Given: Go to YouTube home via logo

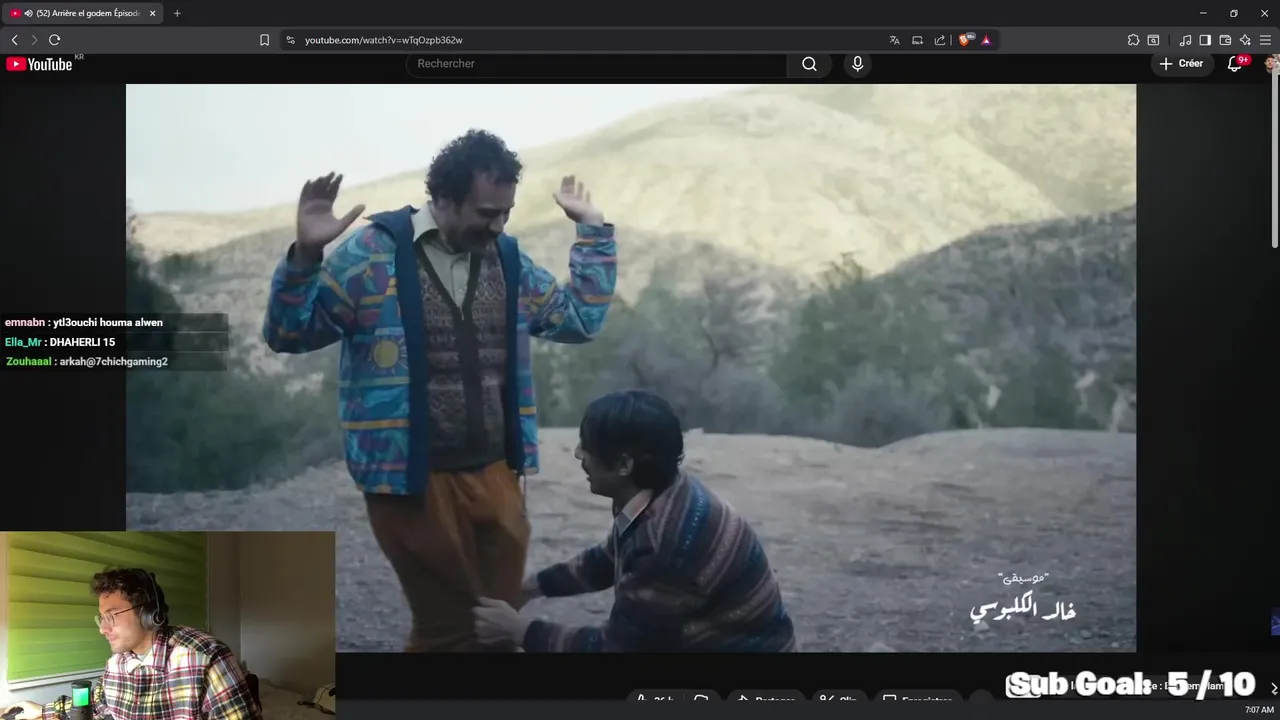Looking at the screenshot, I should coord(40,64).
